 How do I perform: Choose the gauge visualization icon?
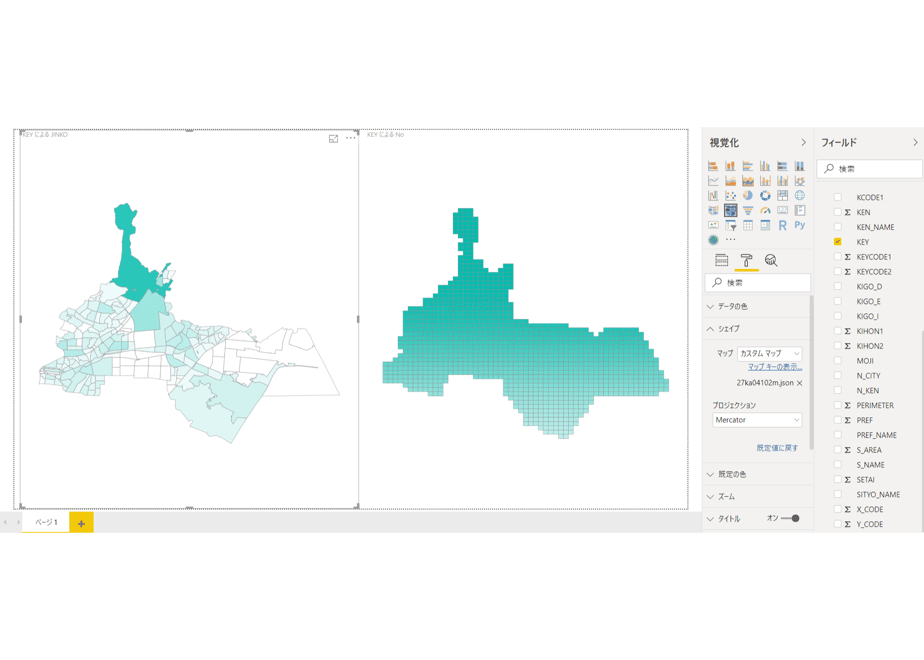pyautogui.click(x=765, y=210)
